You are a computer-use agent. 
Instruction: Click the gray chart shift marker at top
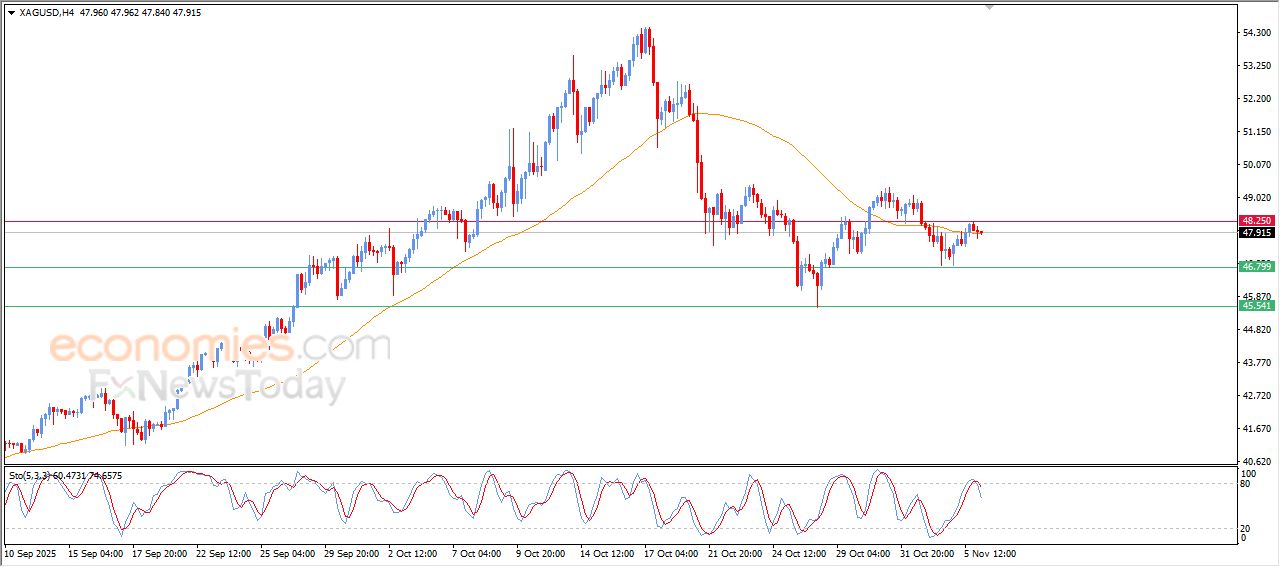pos(989,8)
